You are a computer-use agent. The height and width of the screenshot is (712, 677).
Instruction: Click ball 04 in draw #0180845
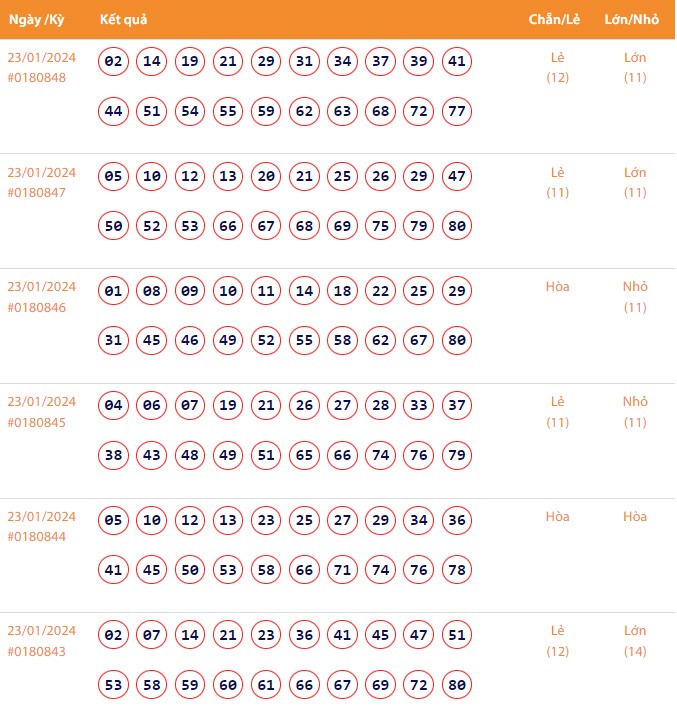pyautogui.click(x=114, y=406)
